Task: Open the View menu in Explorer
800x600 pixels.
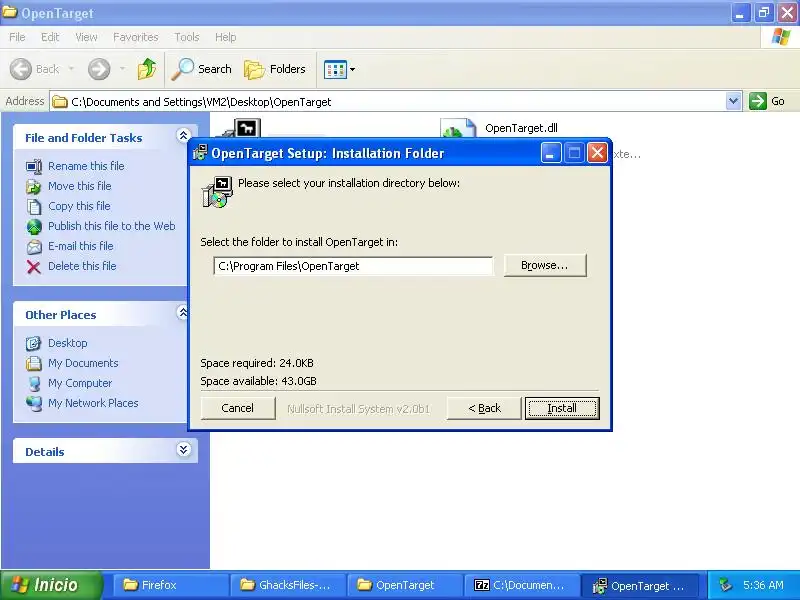Action: [86, 37]
